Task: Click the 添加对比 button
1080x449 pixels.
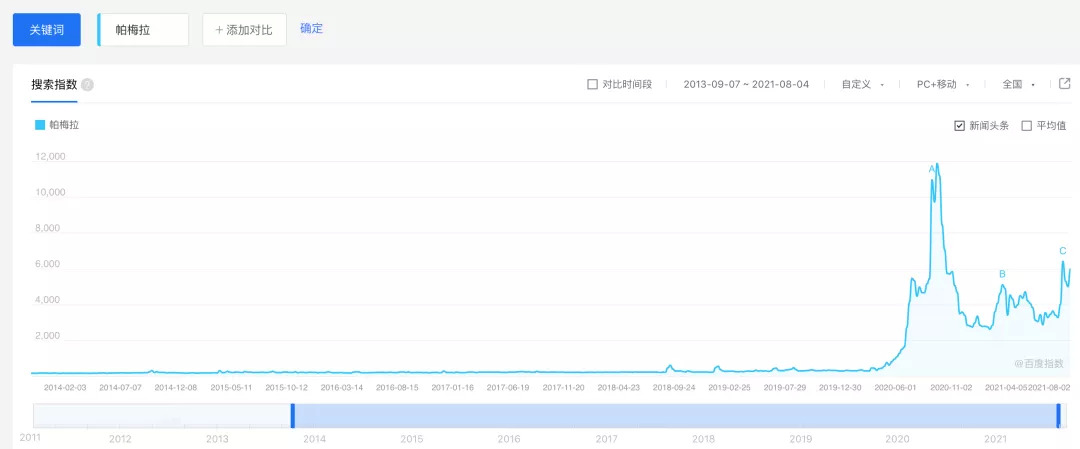Action: click(244, 30)
